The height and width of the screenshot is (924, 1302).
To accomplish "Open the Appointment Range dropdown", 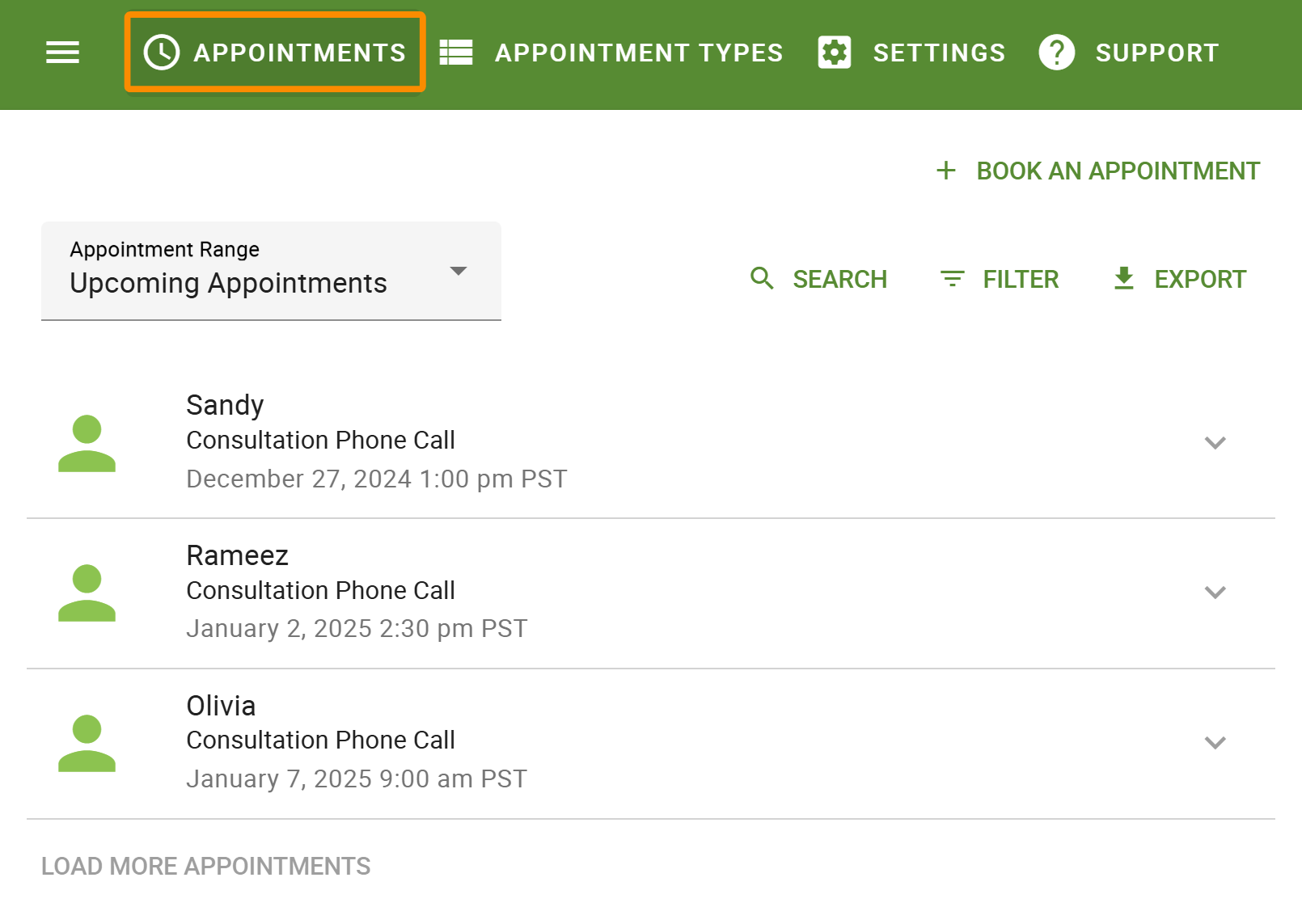I will [459, 272].
